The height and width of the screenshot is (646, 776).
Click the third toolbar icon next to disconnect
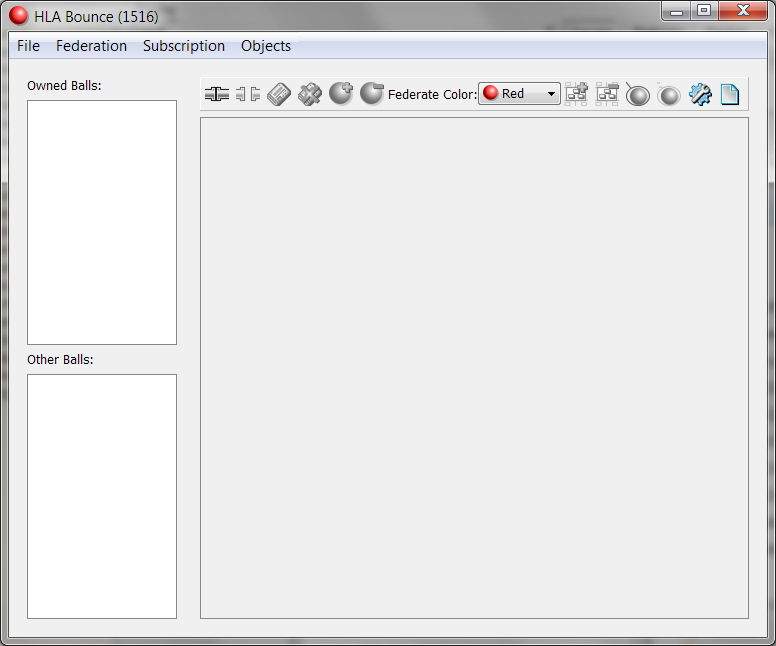[279, 94]
